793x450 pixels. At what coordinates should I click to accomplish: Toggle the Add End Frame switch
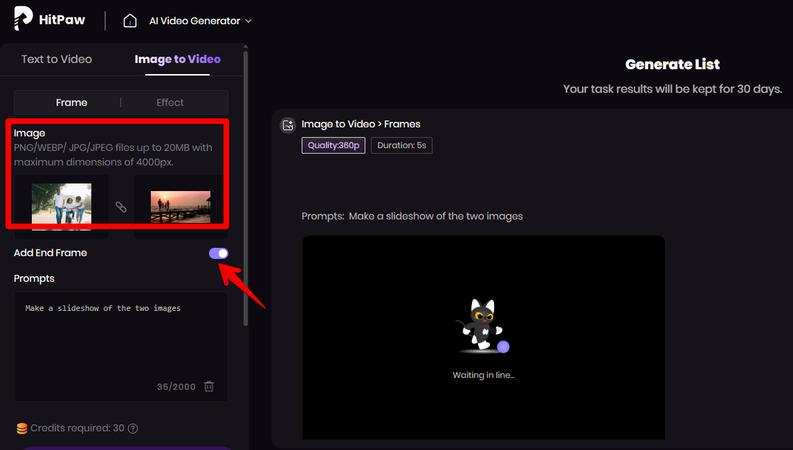click(218, 253)
